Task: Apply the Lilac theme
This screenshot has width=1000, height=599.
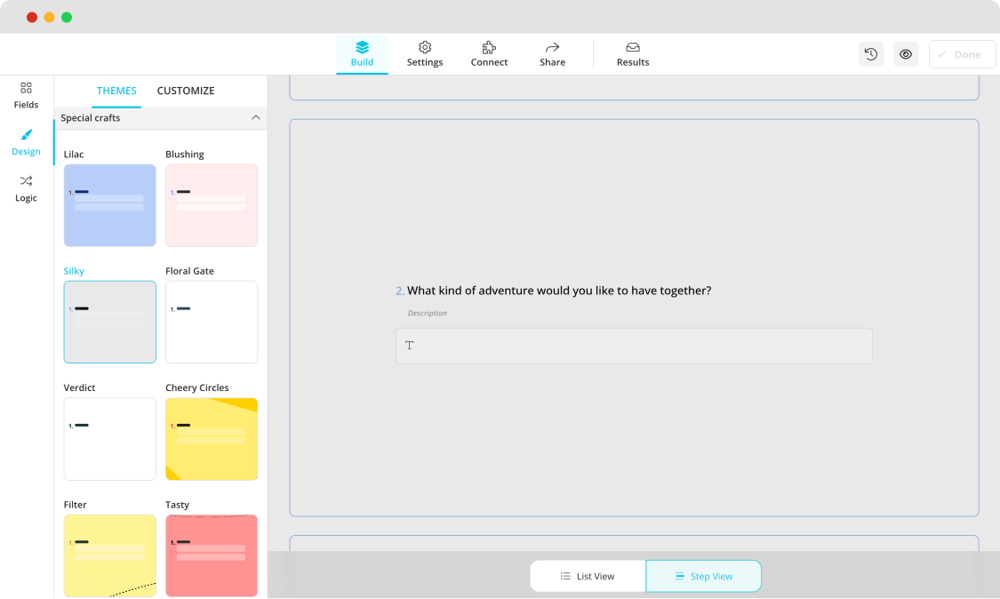Action: point(110,205)
